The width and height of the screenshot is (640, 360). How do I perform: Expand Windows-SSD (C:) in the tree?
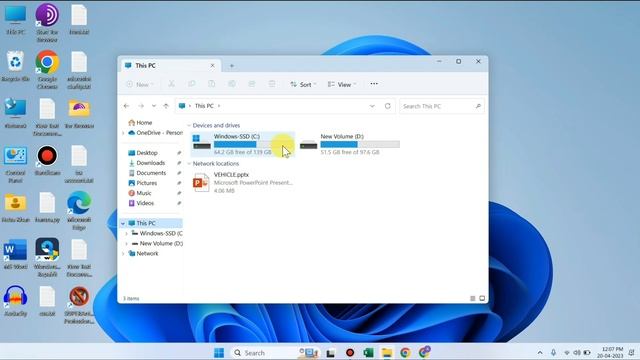click(x=127, y=233)
